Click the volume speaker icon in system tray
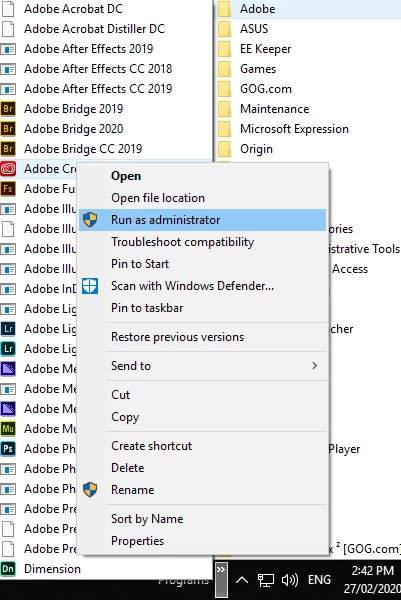Screen dimensions: 401x600 click(290, 580)
